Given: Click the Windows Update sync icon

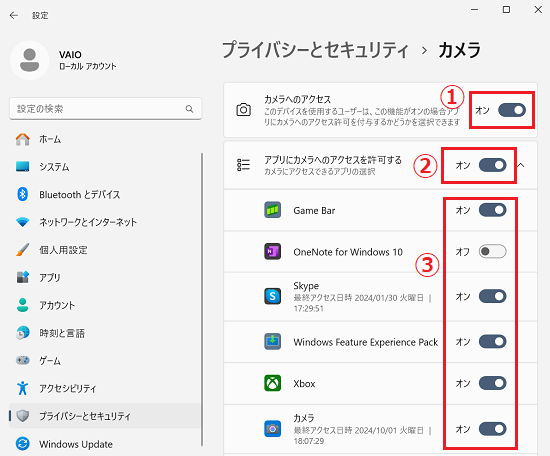Looking at the screenshot, I should click(x=23, y=444).
